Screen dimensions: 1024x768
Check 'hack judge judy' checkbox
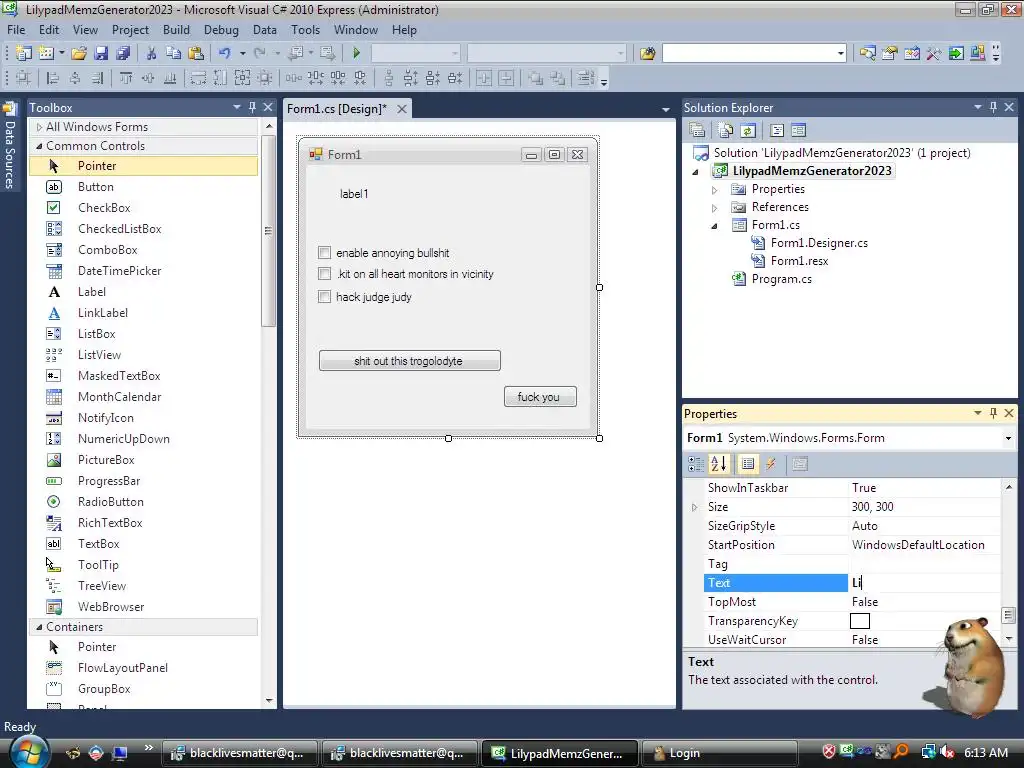[325, 296]
